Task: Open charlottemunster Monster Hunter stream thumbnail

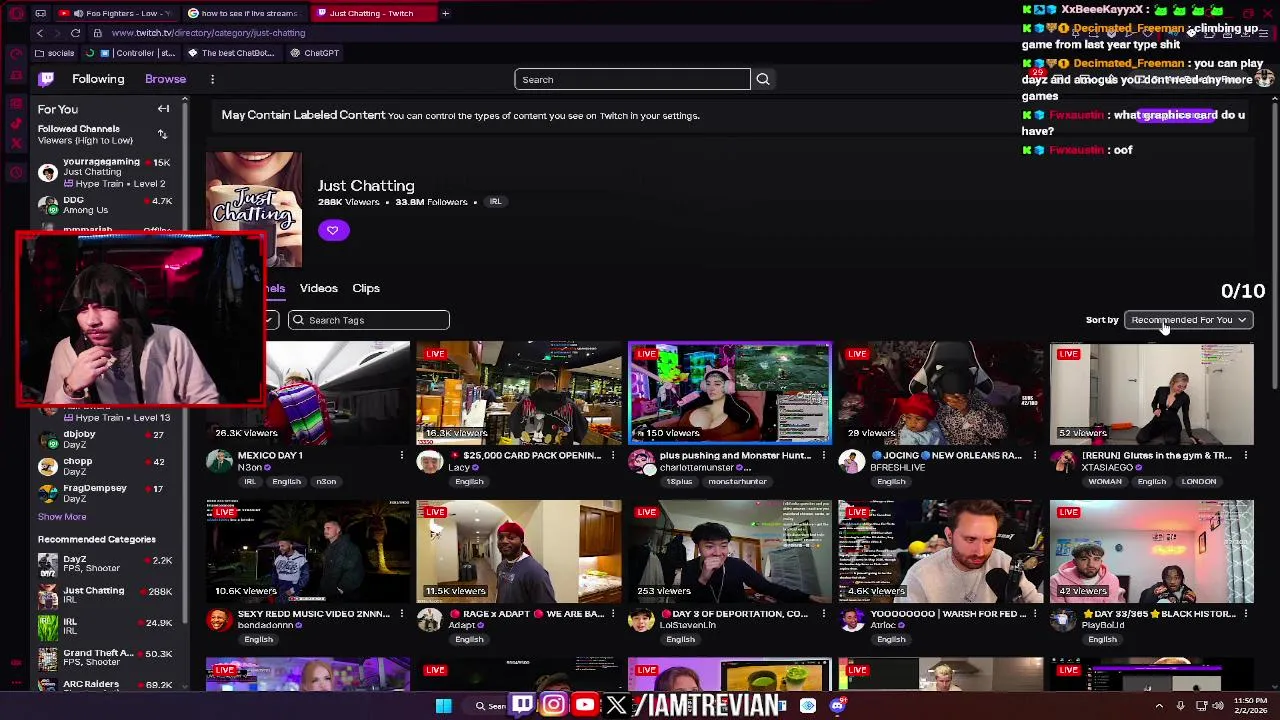Action: coord(729,393)
